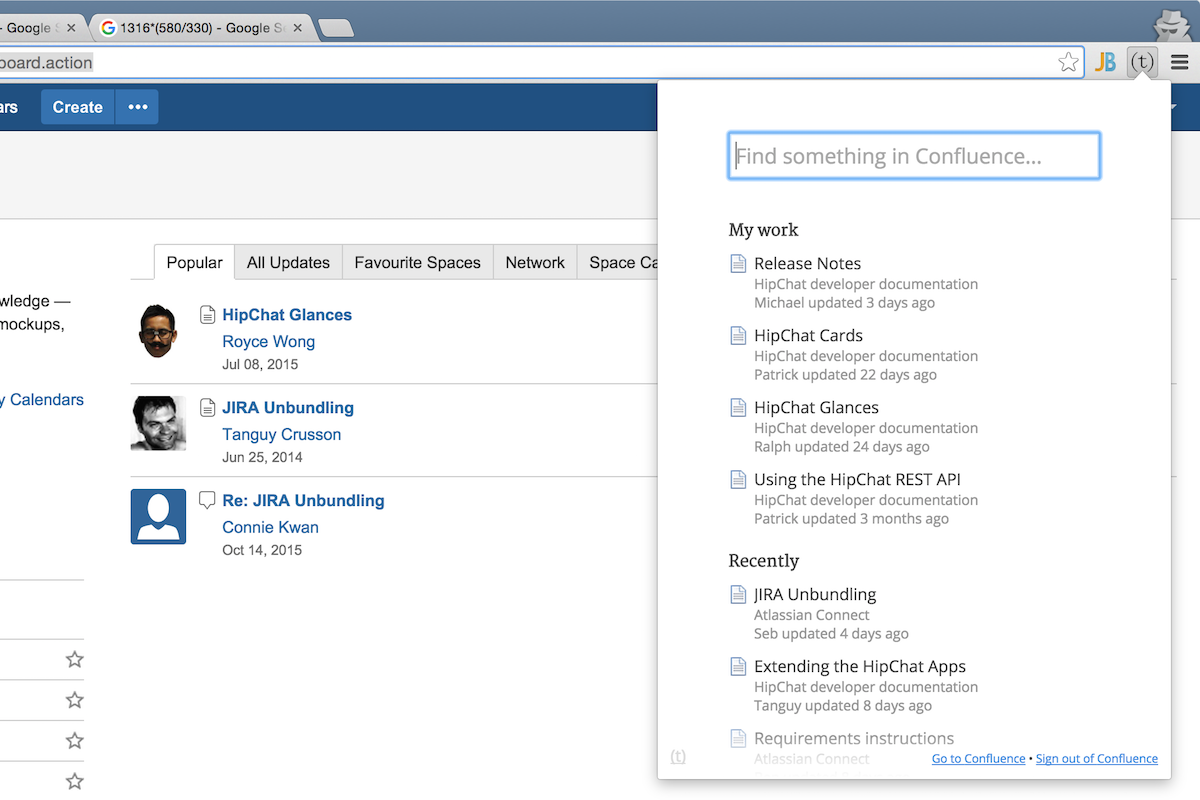The height and width of the screenshot is (800, 1200).
Task: Toggle second favourite star in left list
Action: [x=74, y=700]
